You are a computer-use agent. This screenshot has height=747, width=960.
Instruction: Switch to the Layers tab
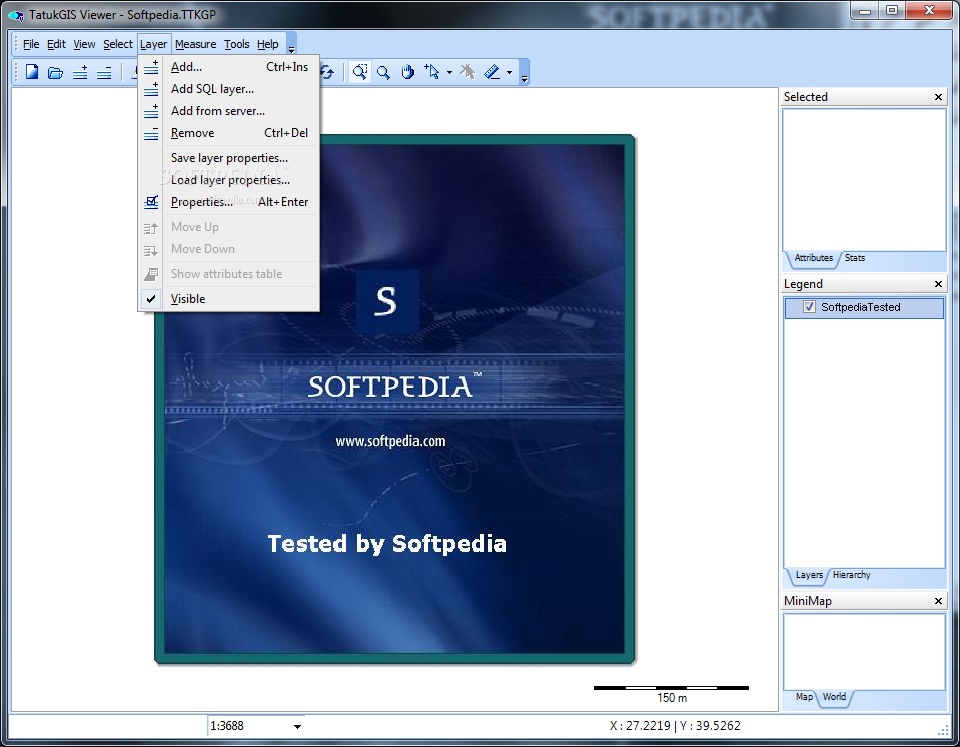(809, 575)
